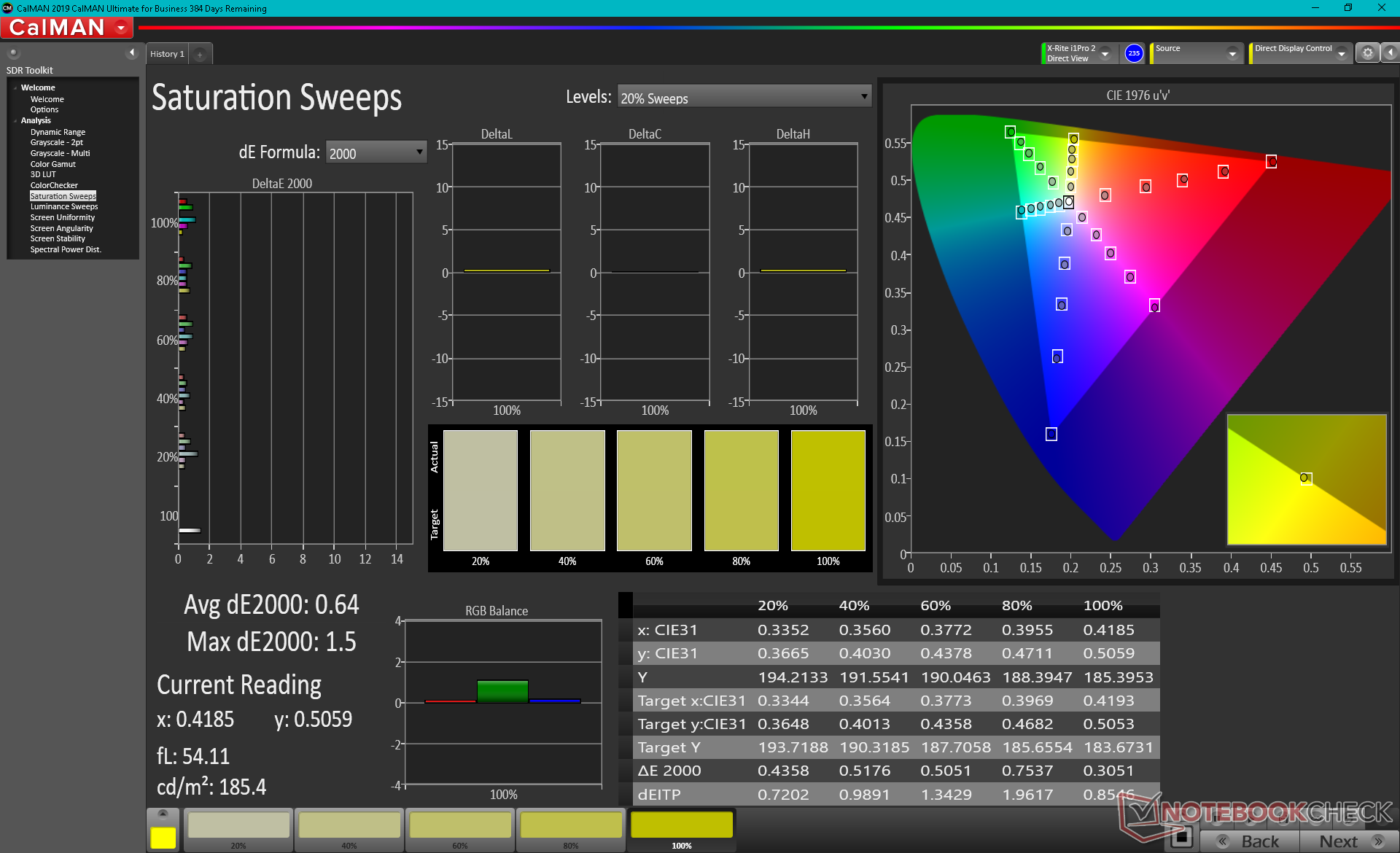This screenshot has width=1400, height=853.
Task: Add a new history tab with plus
Action: pyautogui.click(x=200, y=55)
